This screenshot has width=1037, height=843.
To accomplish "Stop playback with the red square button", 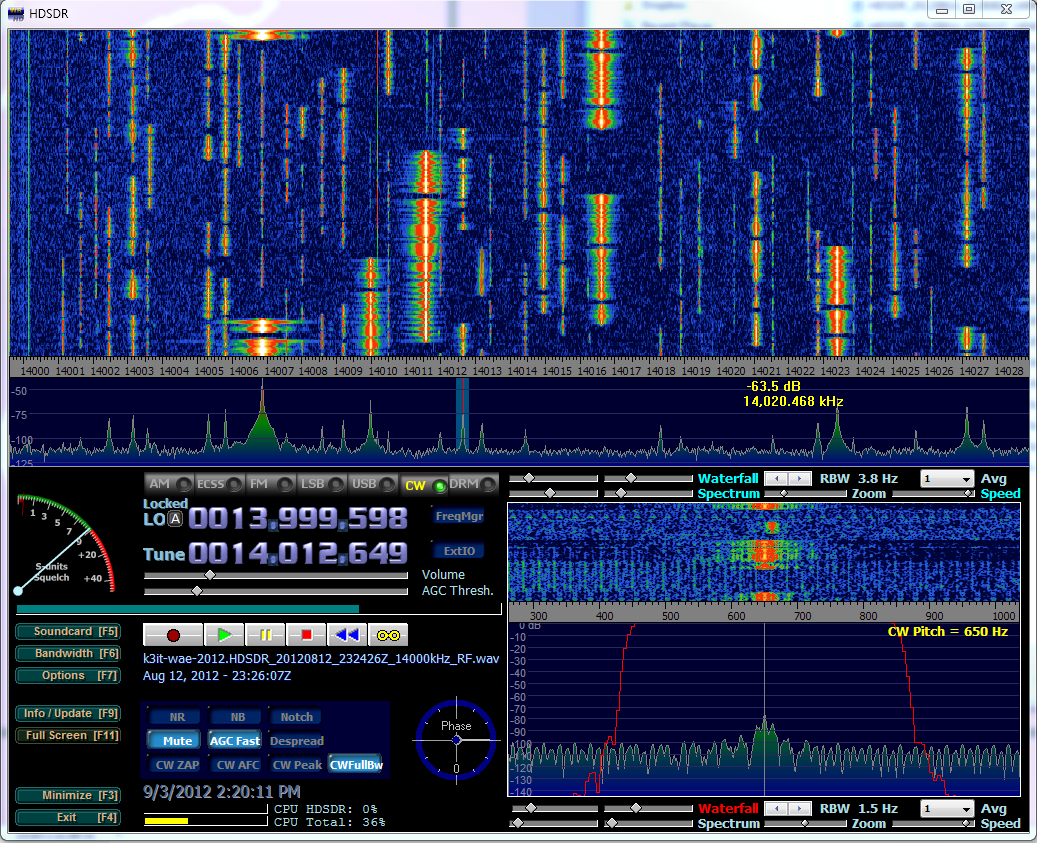I will pos(307,635).
